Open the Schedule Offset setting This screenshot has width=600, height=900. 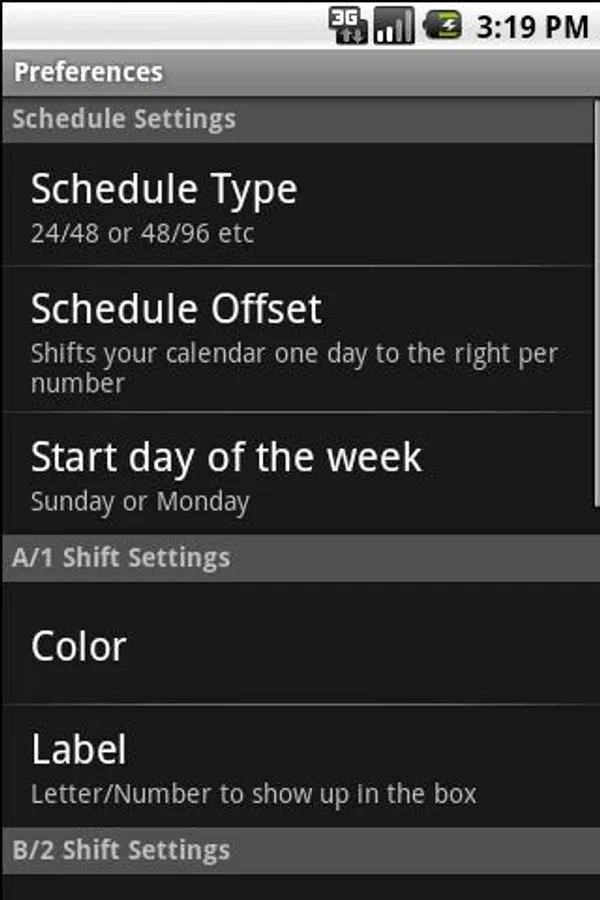176,308
